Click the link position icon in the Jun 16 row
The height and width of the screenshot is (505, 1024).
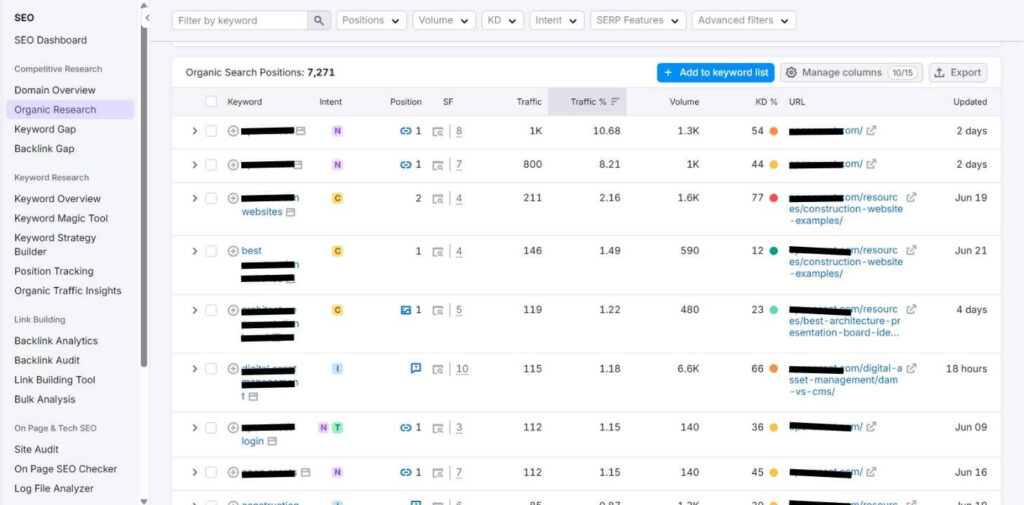point(405,472)
